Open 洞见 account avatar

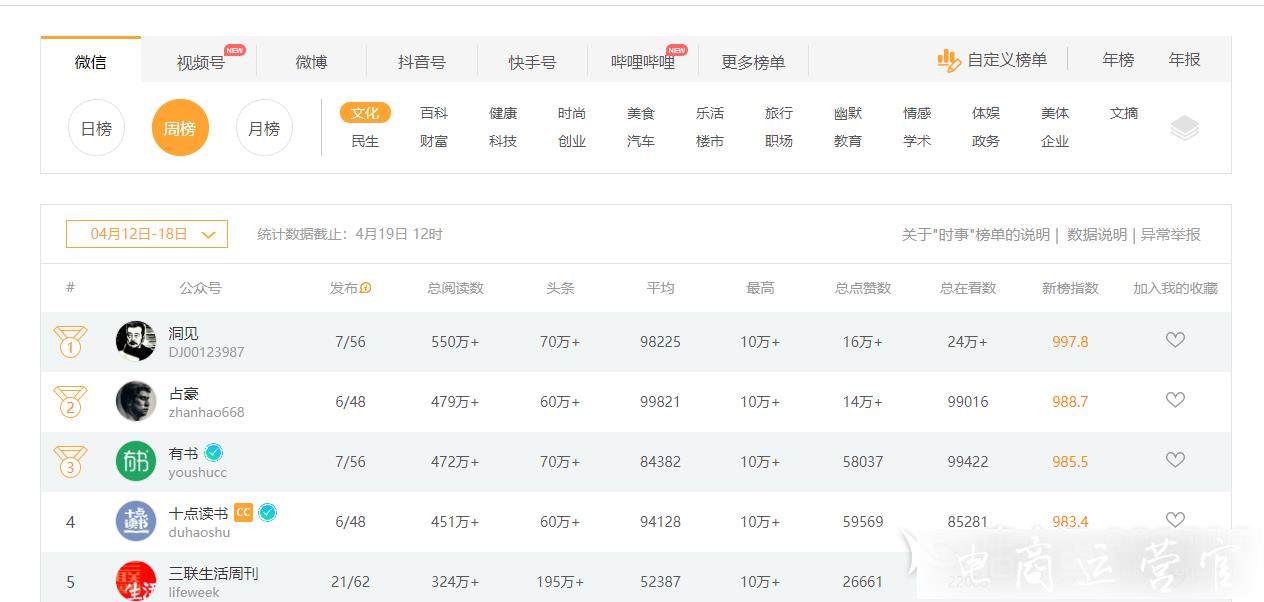tap(136, 342)
